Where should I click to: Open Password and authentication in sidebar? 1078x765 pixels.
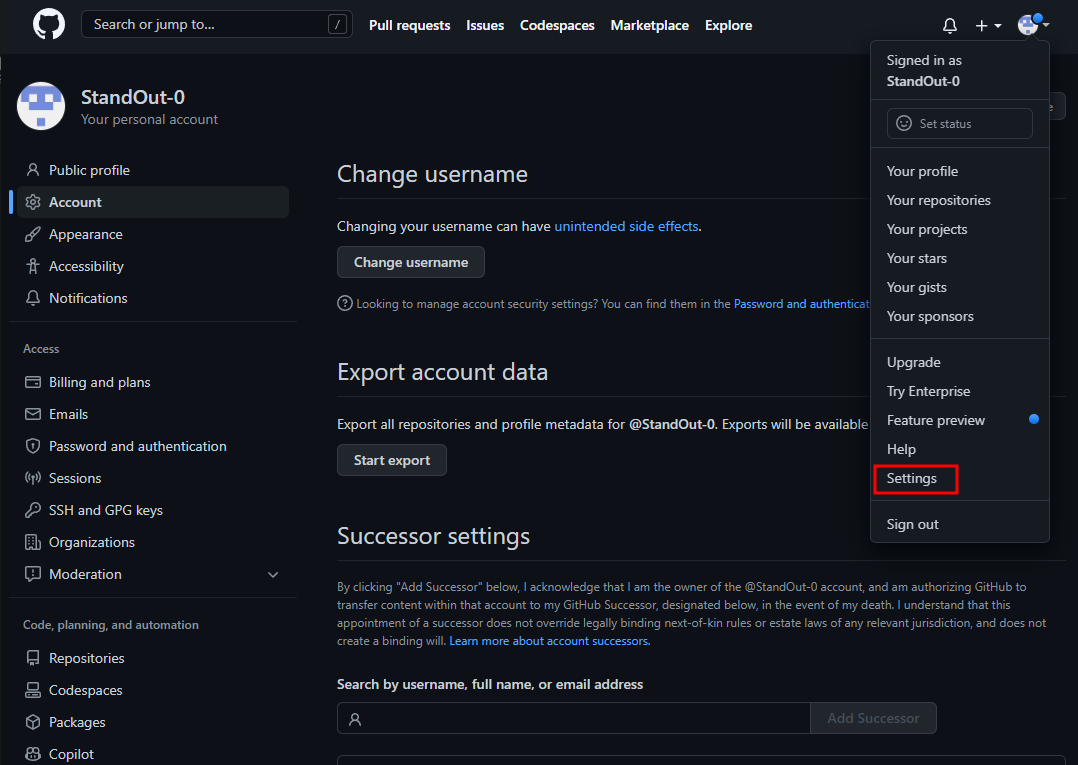coord(153,446)
